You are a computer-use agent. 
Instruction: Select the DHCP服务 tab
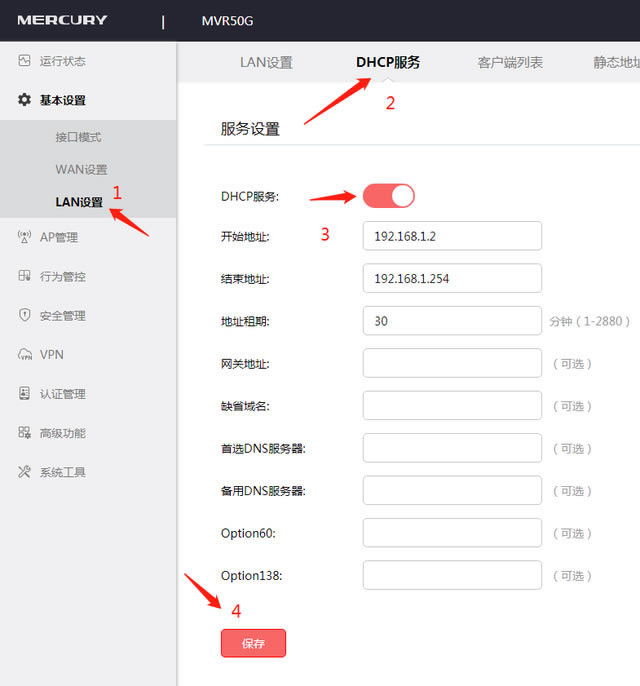(388, 62)
